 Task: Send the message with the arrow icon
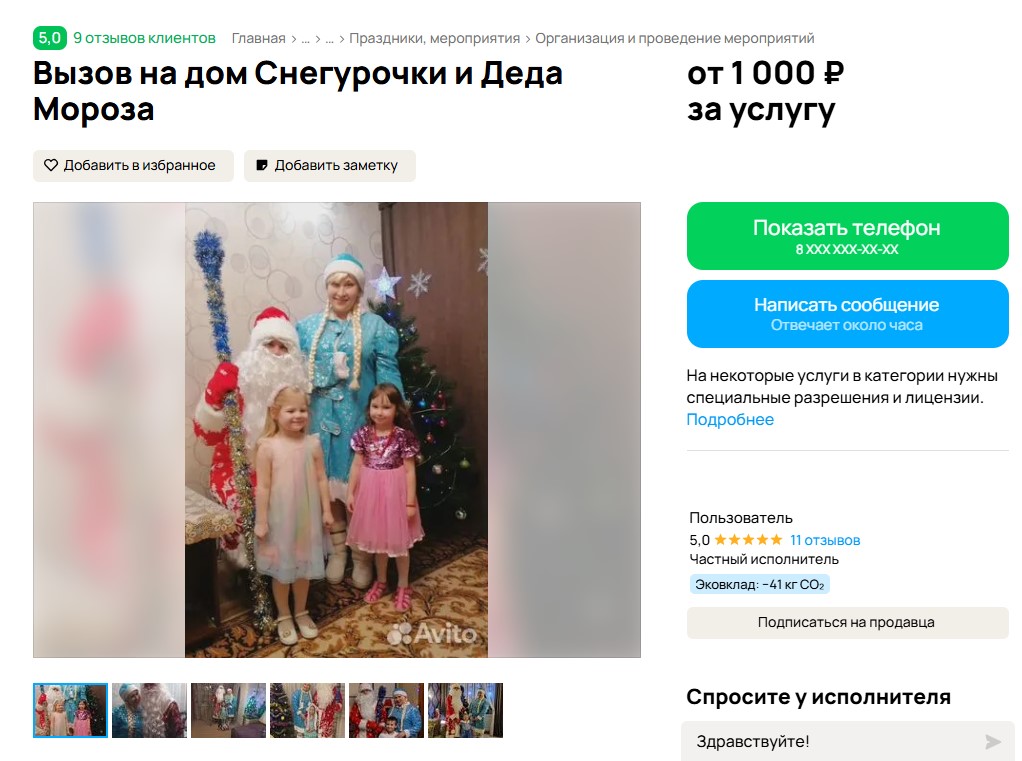992,741
